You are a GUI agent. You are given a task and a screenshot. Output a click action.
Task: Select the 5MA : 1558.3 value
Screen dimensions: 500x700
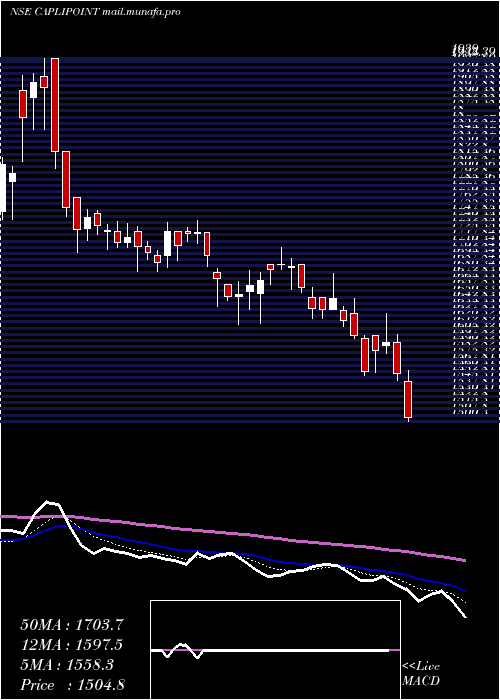(67, 665)
